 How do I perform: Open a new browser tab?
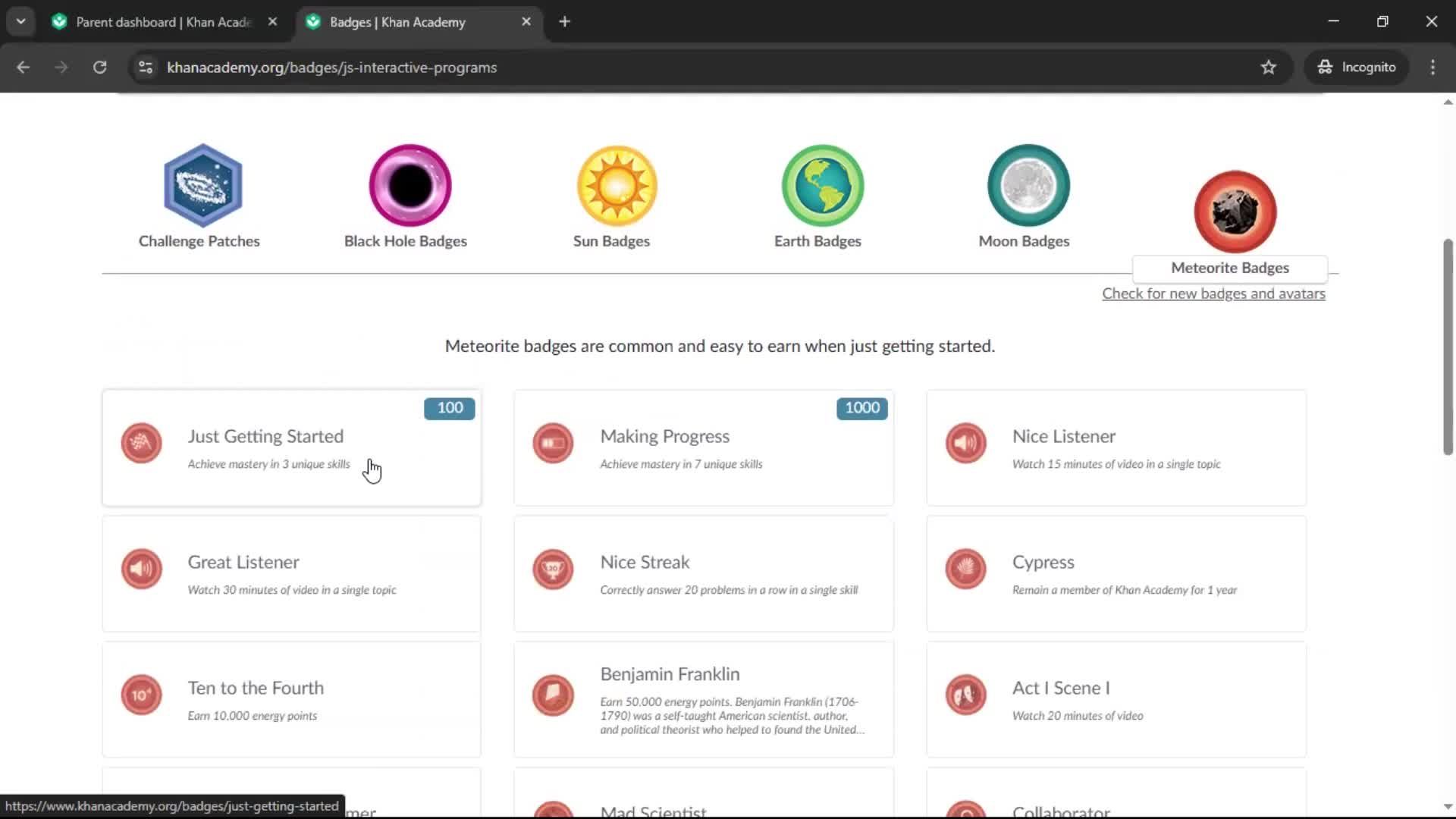(x=564, y=21)
